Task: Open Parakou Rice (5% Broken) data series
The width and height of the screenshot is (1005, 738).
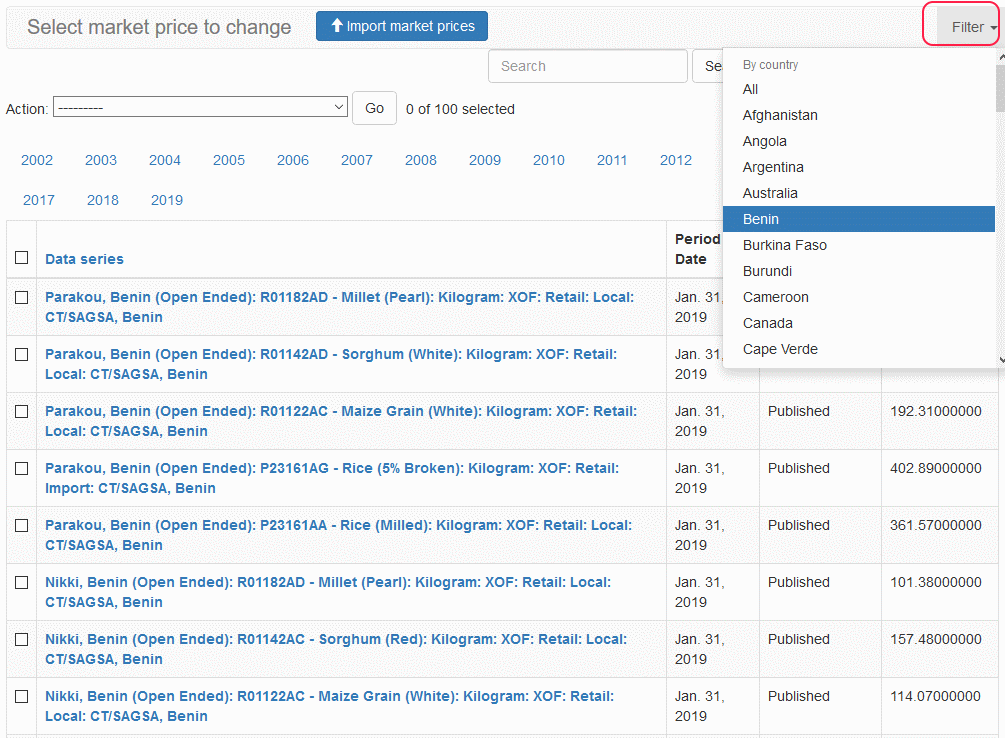Action: pos(331,478)
